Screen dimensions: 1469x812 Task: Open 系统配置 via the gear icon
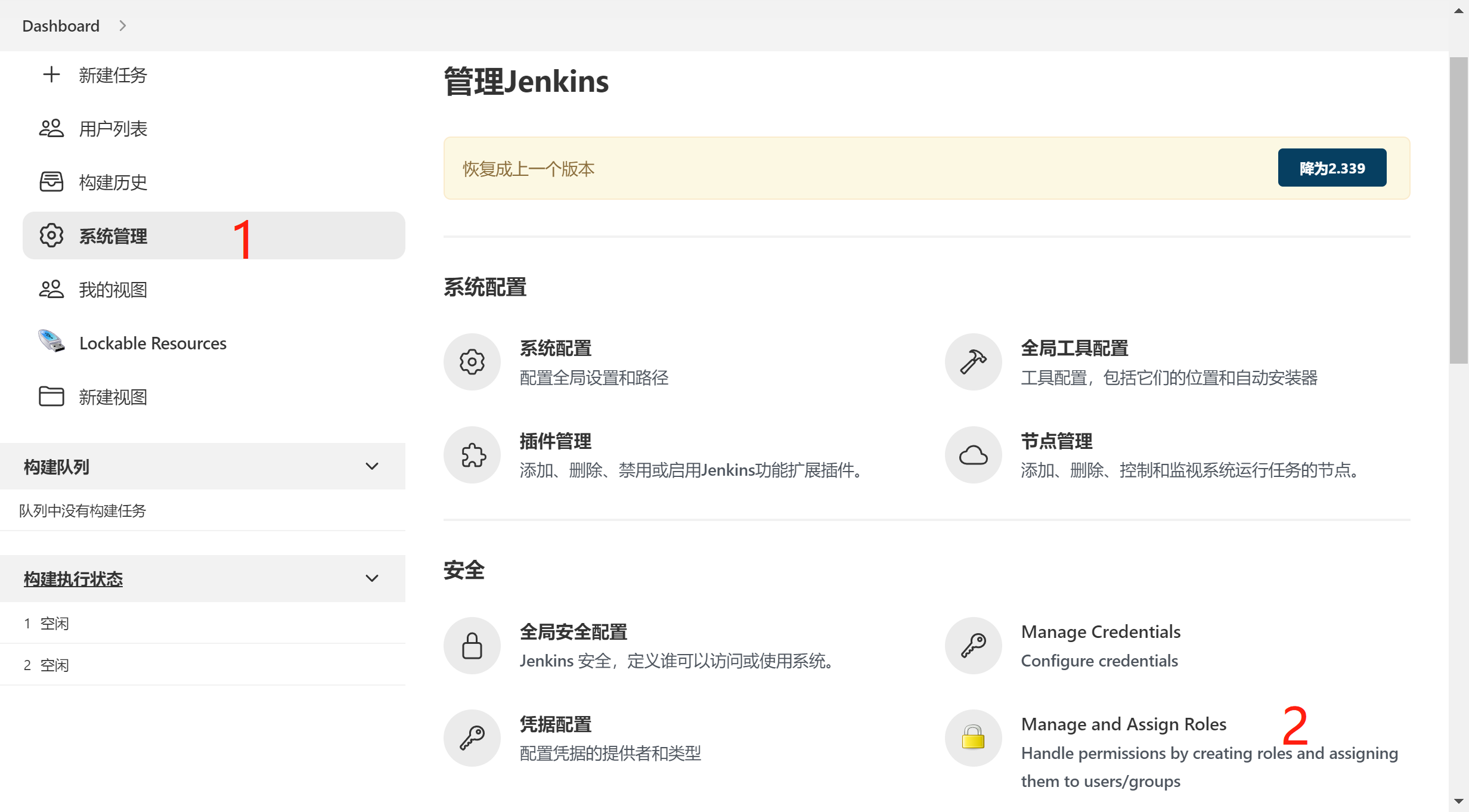pyautogui.click(x=472, y=361)
